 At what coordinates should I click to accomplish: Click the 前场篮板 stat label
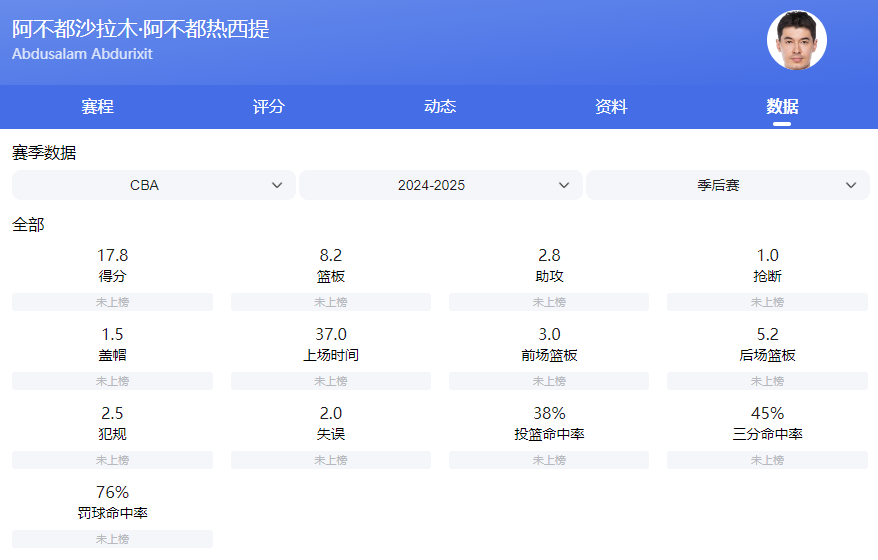(x=549, y=355)
